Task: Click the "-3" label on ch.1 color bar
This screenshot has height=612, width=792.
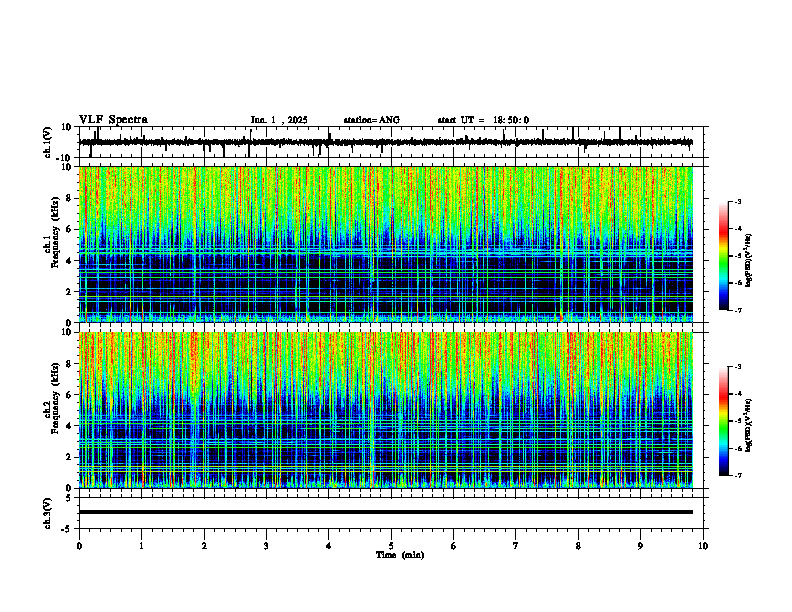Action: pos(737,202)
